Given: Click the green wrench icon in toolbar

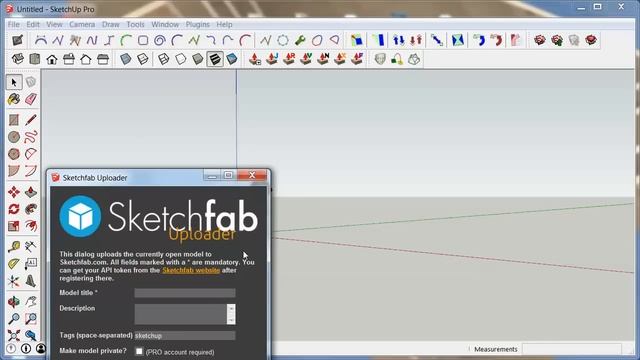Looking at the screenshot, I should [x=300, y=40].
